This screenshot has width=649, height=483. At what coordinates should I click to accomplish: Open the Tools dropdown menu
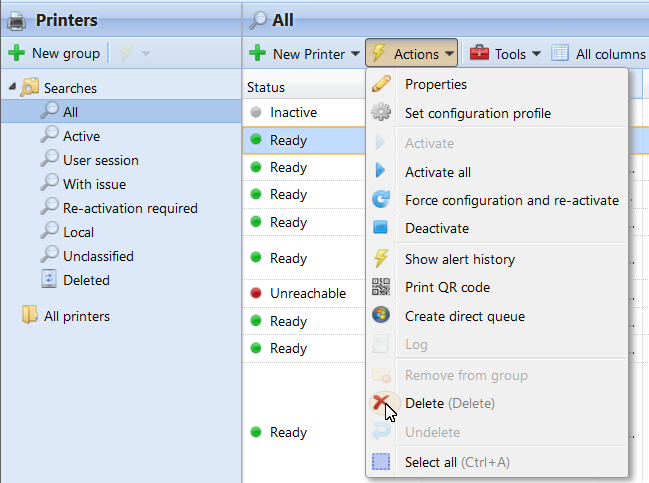[x=505, y=54]
